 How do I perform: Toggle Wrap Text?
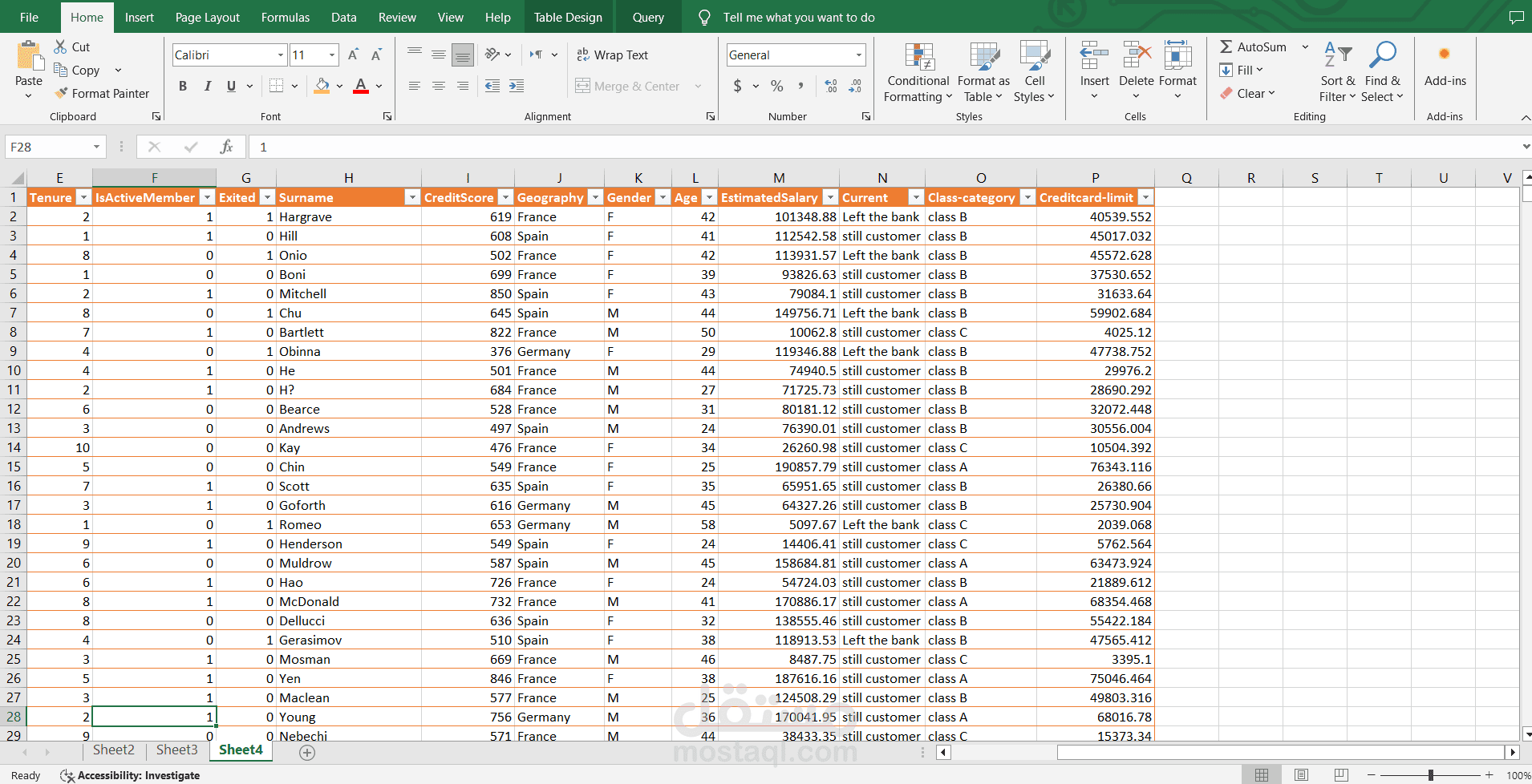click(612, 55)
